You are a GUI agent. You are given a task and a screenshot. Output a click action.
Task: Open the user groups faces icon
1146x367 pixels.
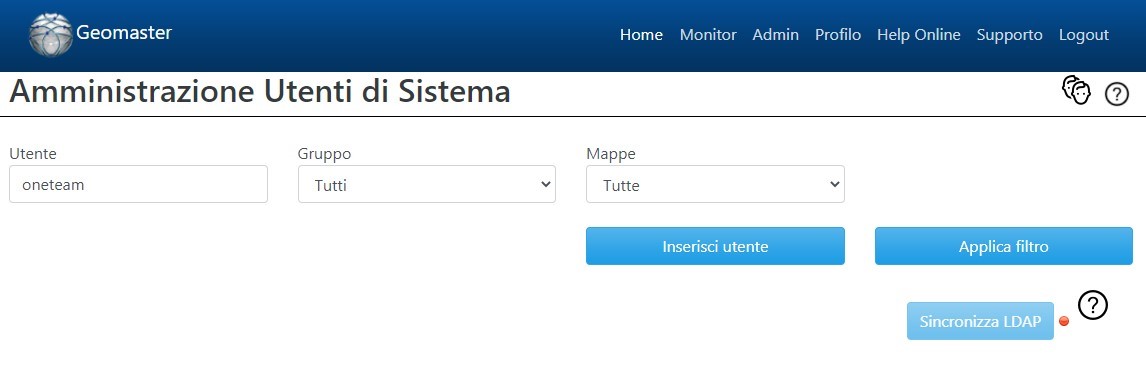point(1076,91)
